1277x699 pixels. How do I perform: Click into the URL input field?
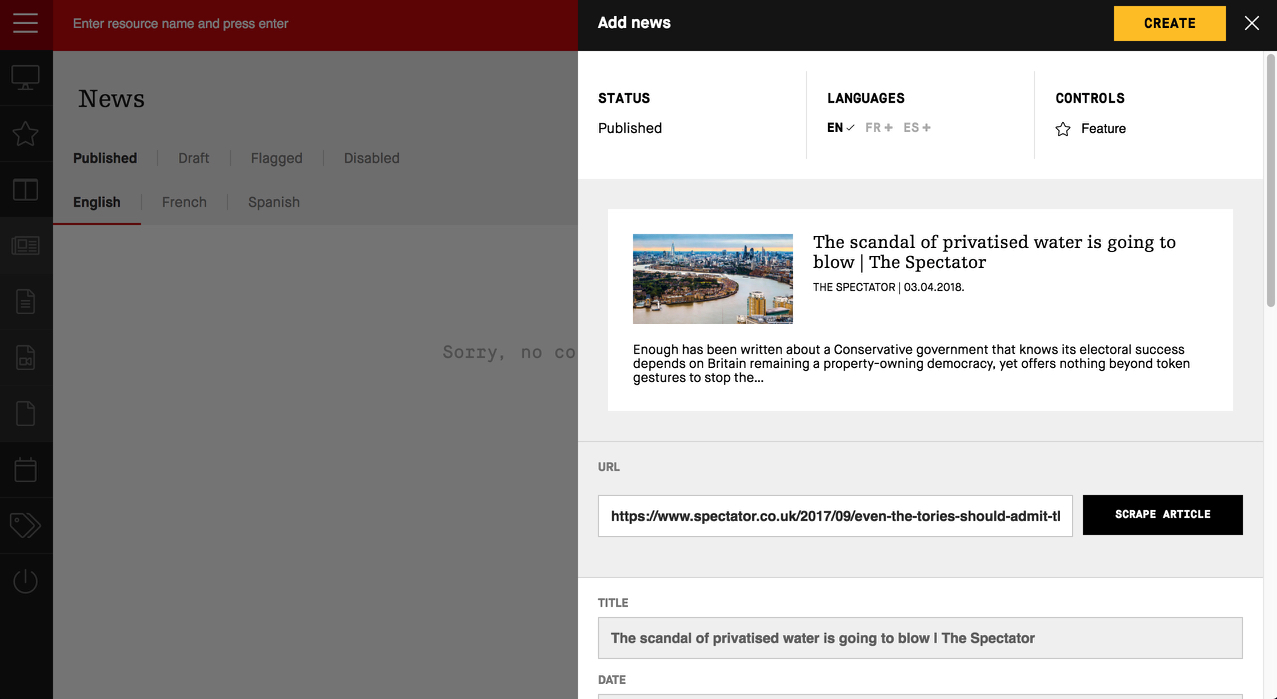click(835, 516)
